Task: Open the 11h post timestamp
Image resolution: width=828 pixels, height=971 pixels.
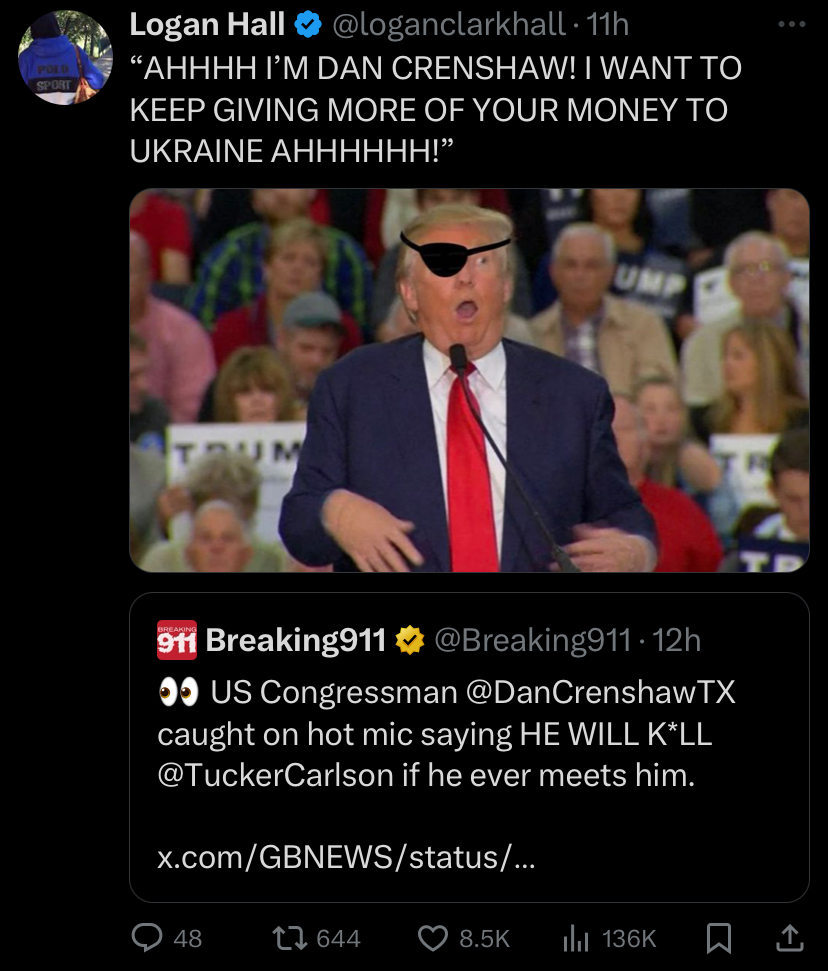Action: (607, 25)
